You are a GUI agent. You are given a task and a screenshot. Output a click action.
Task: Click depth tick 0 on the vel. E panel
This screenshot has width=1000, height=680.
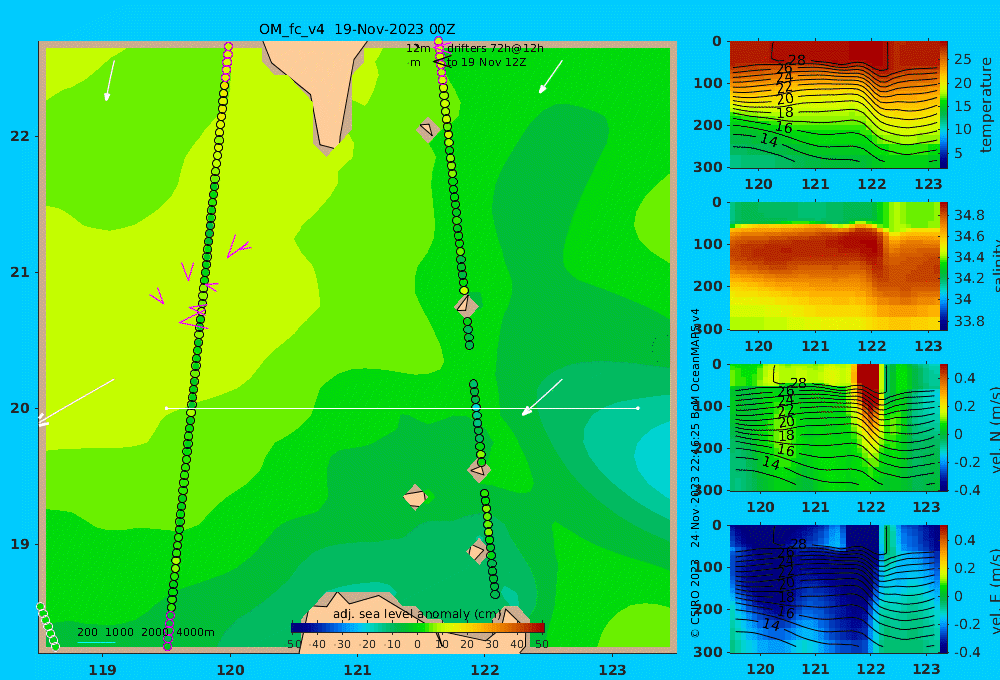[717, 525]
